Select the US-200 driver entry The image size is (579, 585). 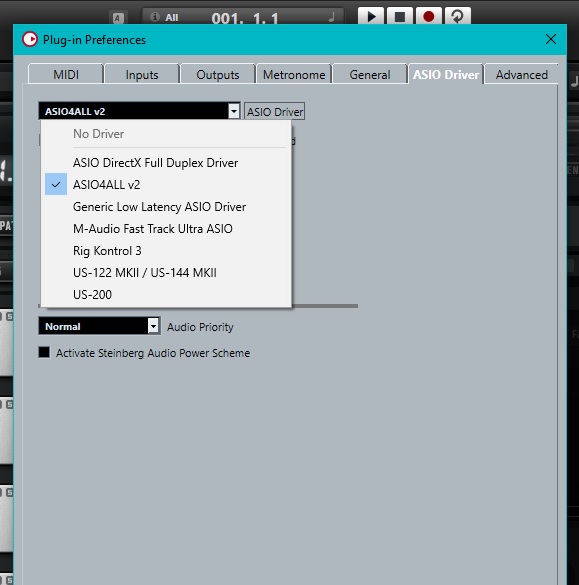click(x=166, y=294)
